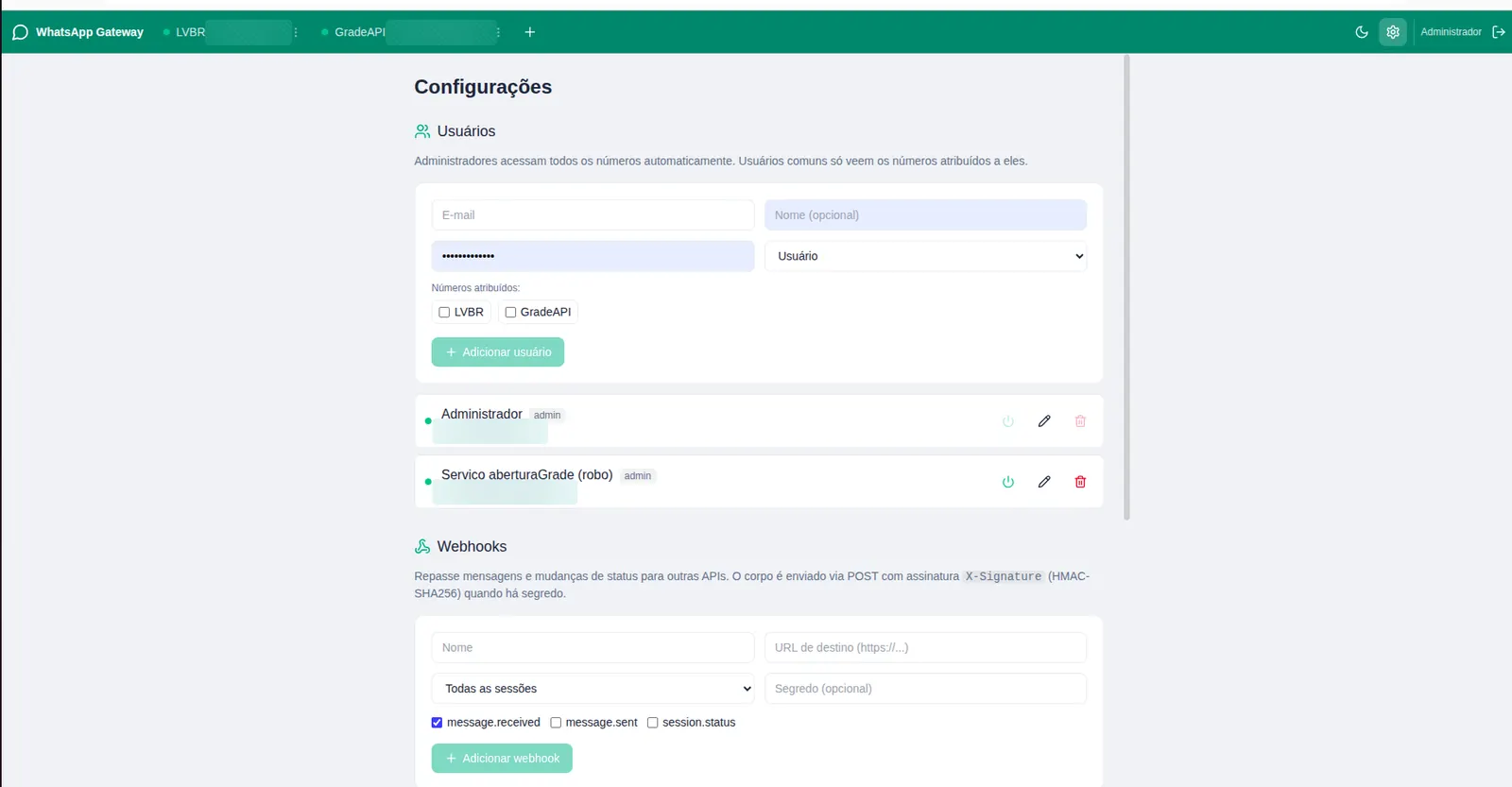Open the GradeAPI tab options menu
The width and height of the screenshot is (1512, 787).
click(x=498, y=32)
